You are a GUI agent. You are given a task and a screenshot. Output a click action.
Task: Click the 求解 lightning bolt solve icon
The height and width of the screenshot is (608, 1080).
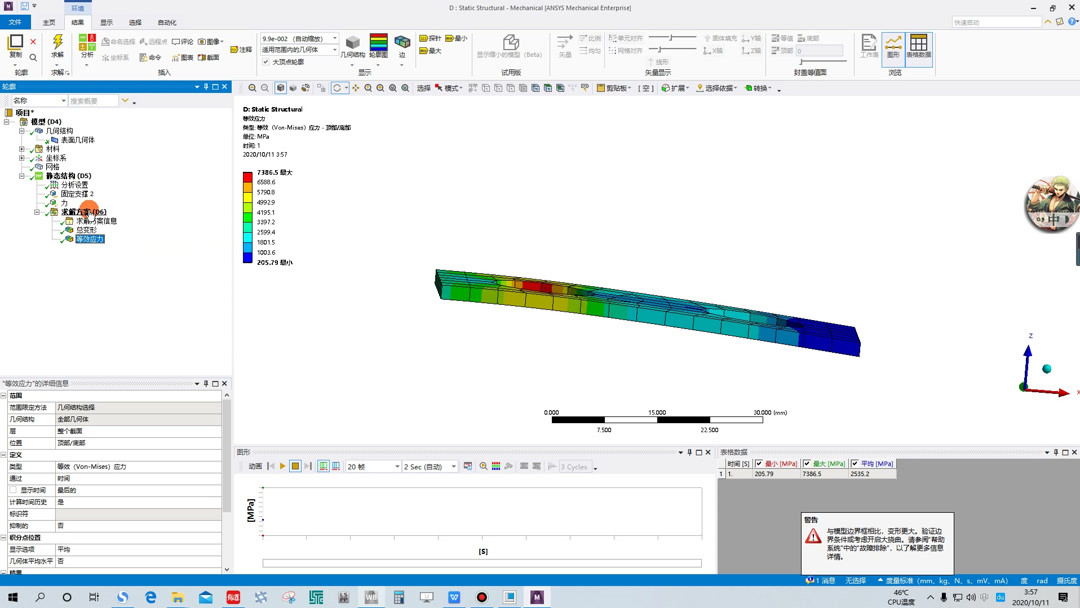(x=56, y=43)
